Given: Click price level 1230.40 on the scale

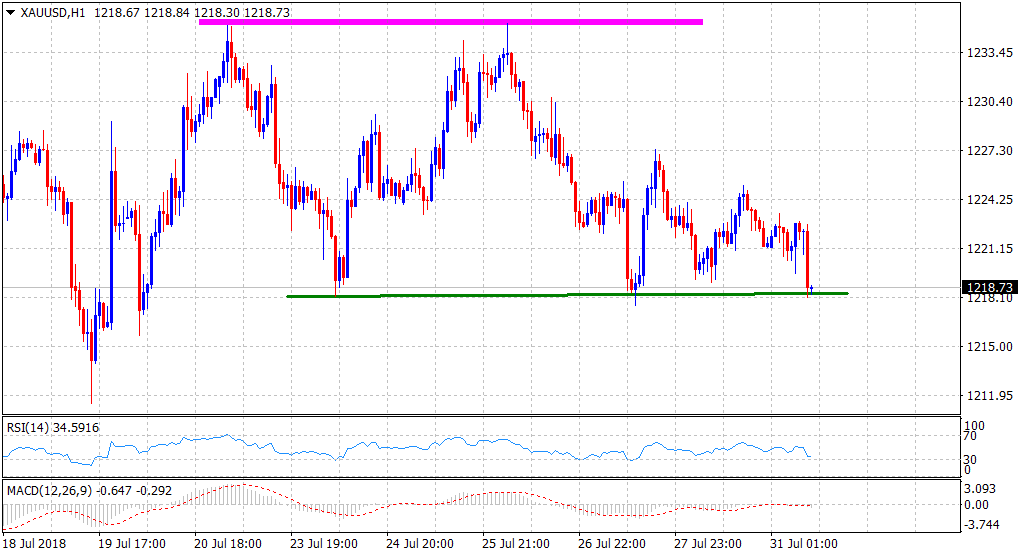Looking at the screenshot, I should pos(989,101).
